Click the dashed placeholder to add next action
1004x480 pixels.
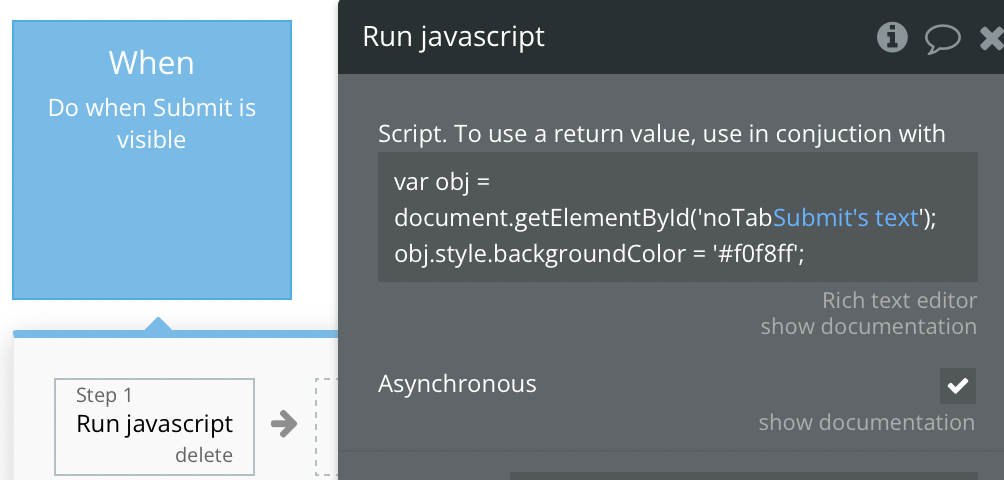[327, 426]
